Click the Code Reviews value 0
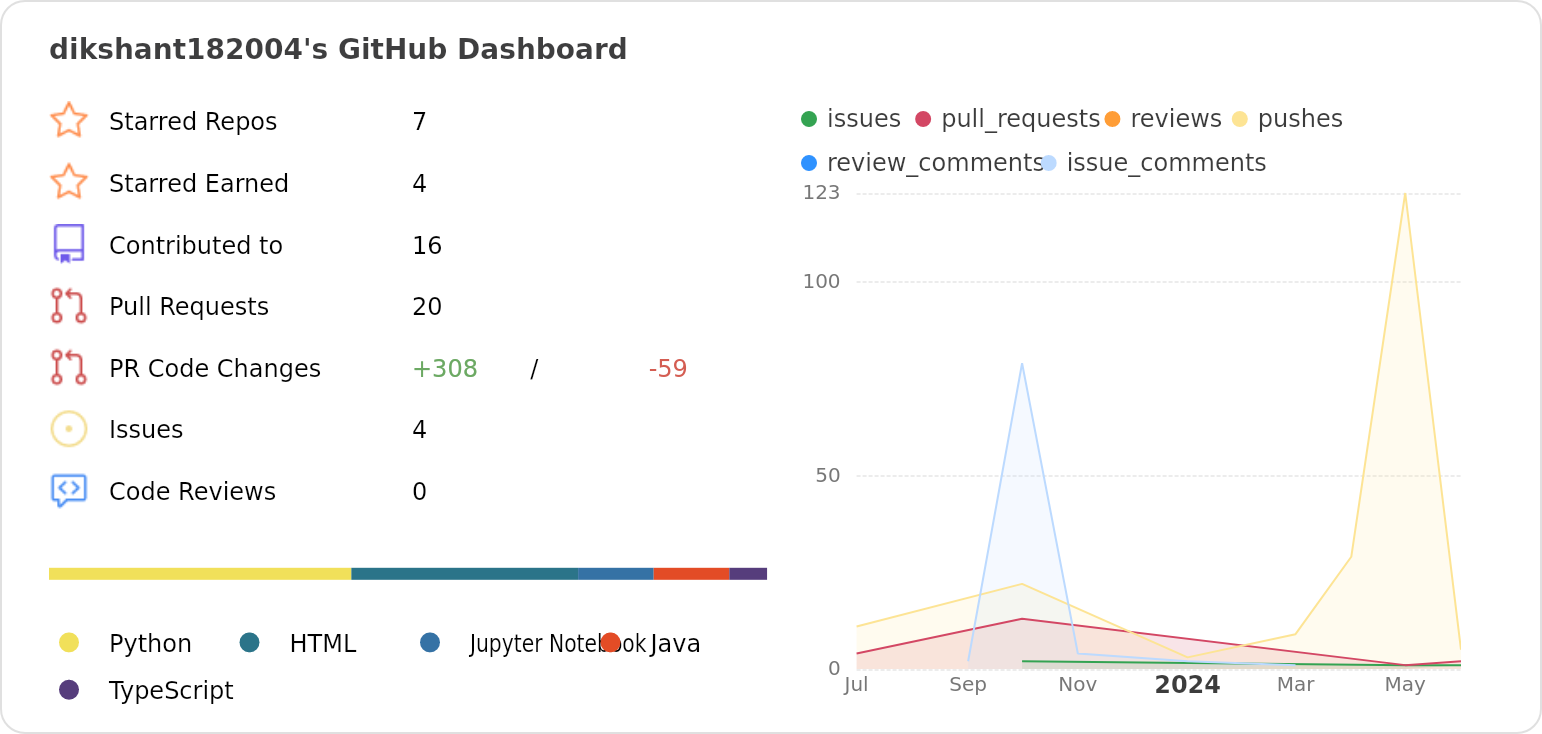This screenshot has height=734, width=1542. 419,492
